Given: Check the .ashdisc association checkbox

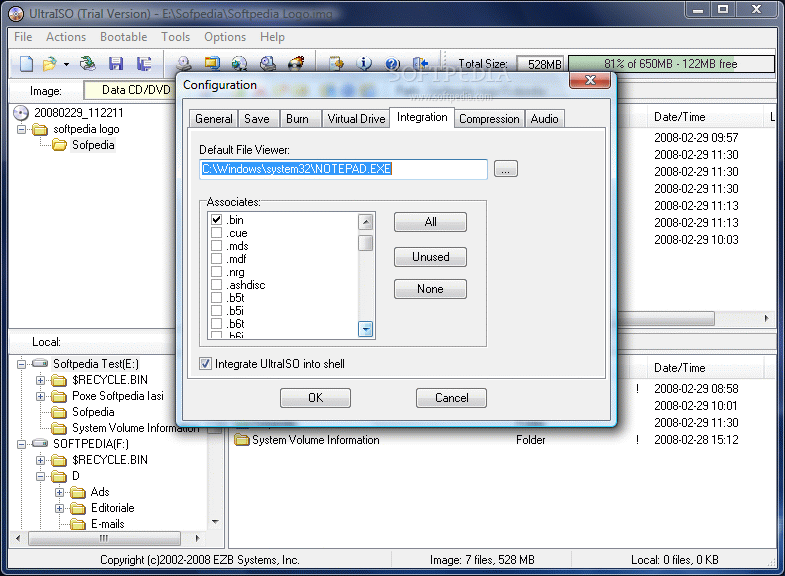Looking at the screenshot, I should [x=216, y=285].
